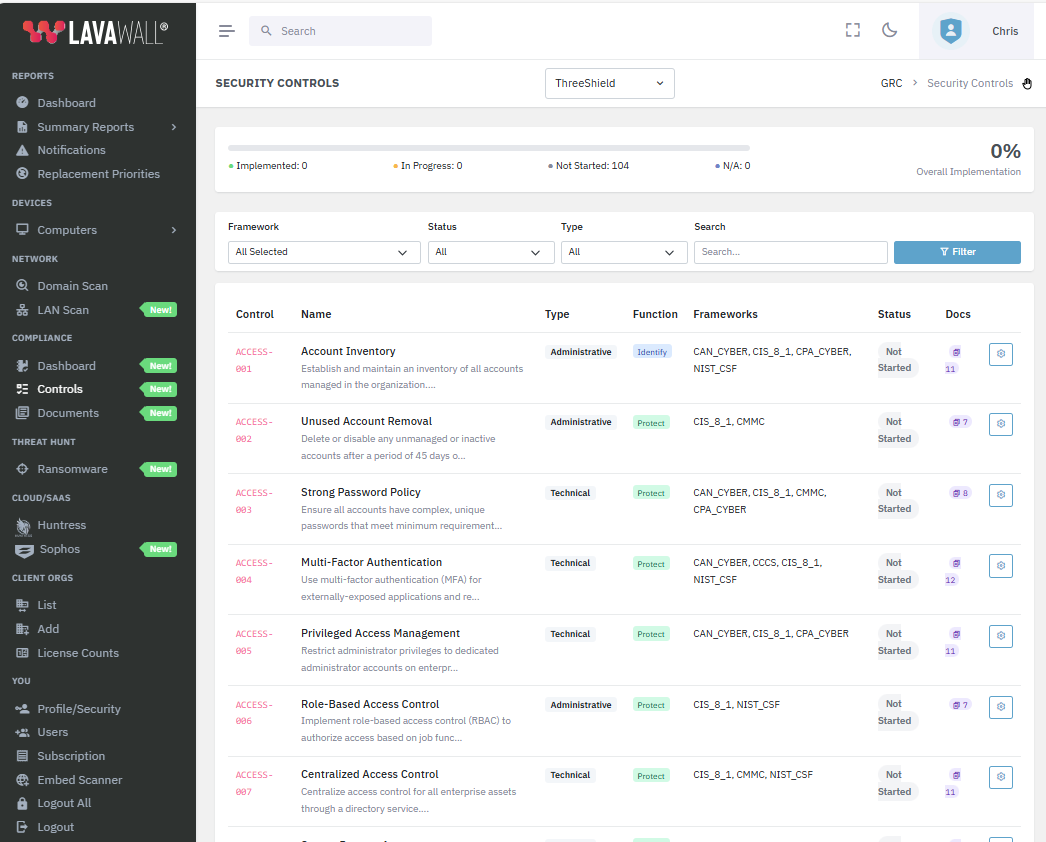Click the blue Filter button

[x=957, y=252]
